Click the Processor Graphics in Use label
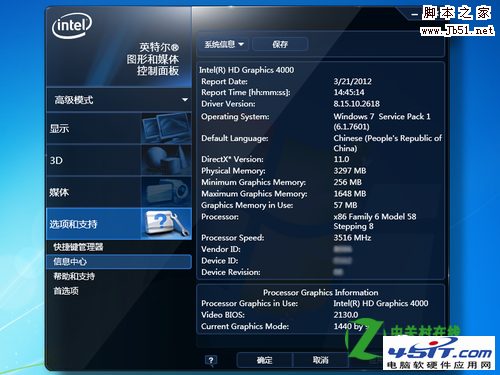 click(250, 303)
